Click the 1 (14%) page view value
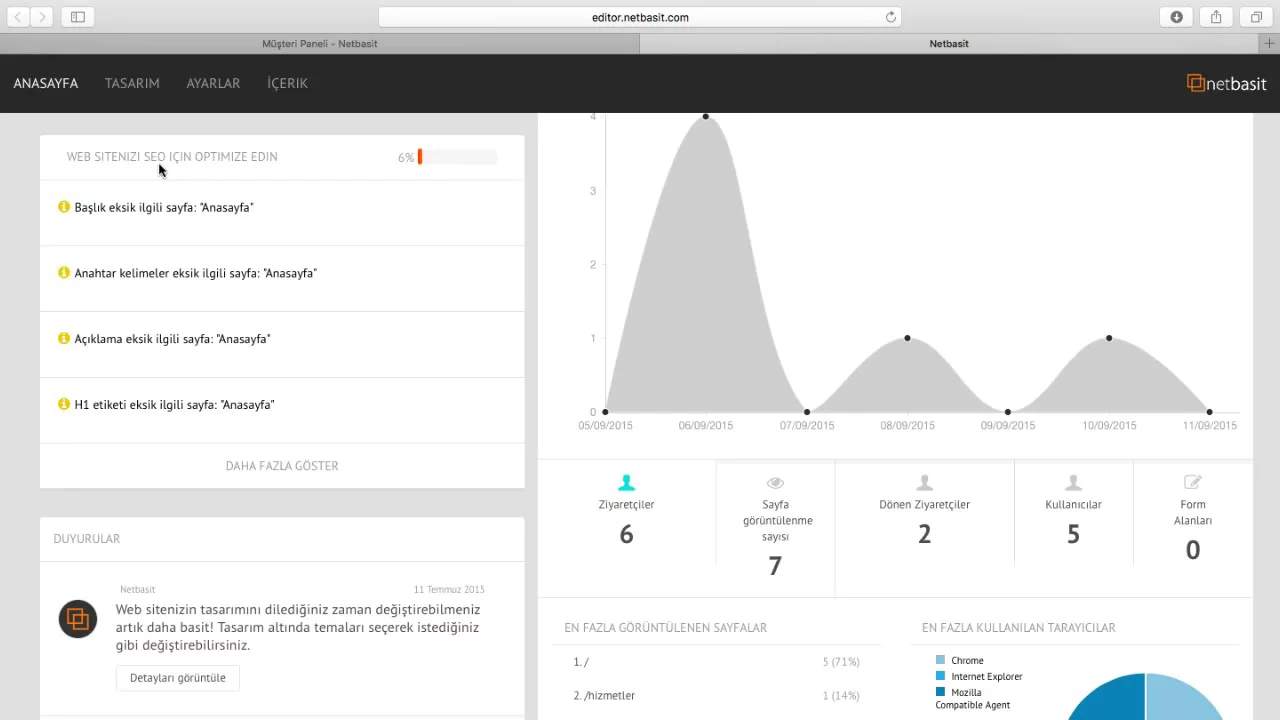The image size is (1280, 720). [841, 696]
